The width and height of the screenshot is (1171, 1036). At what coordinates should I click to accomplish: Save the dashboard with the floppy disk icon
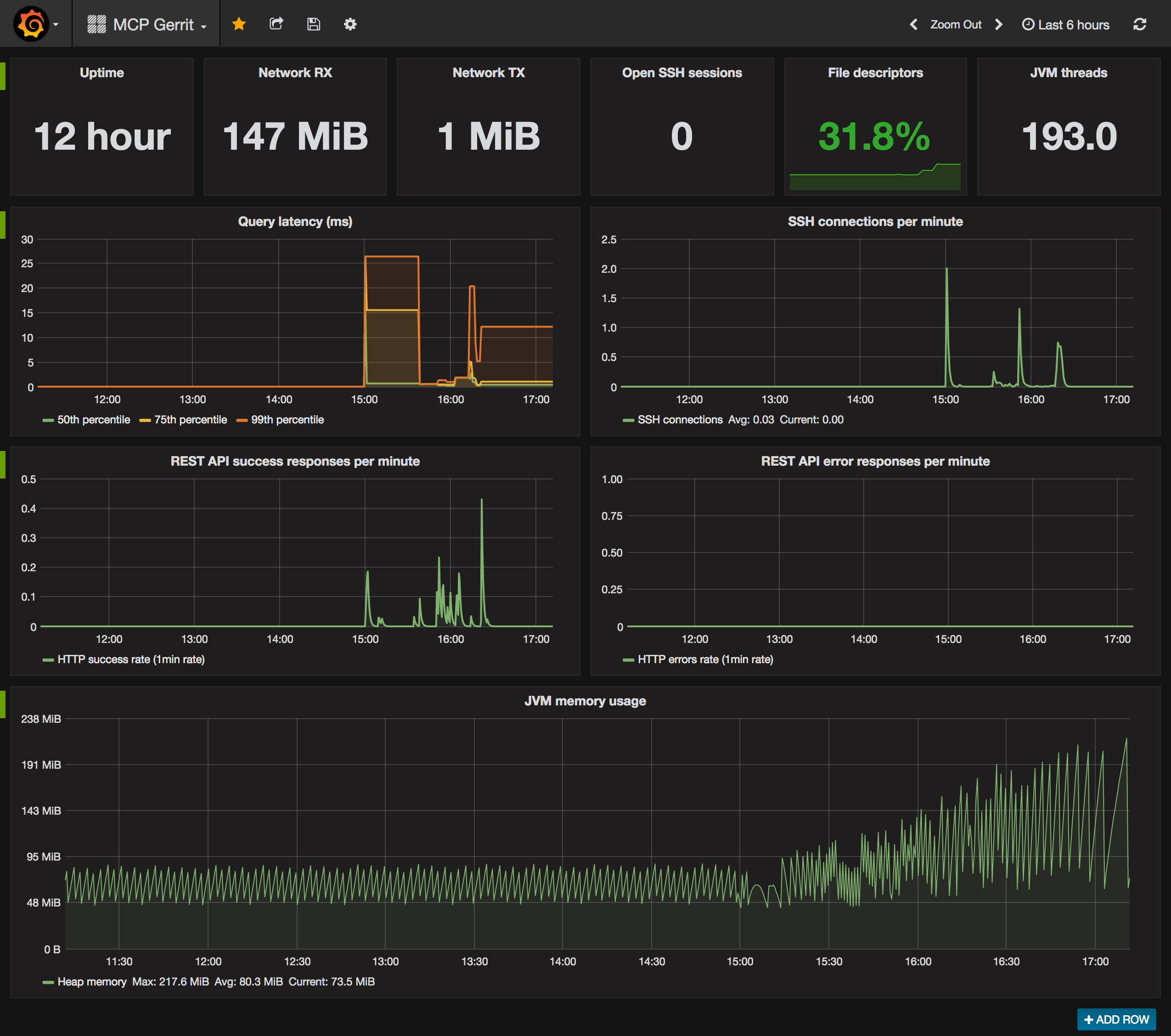tap(313, 24)
